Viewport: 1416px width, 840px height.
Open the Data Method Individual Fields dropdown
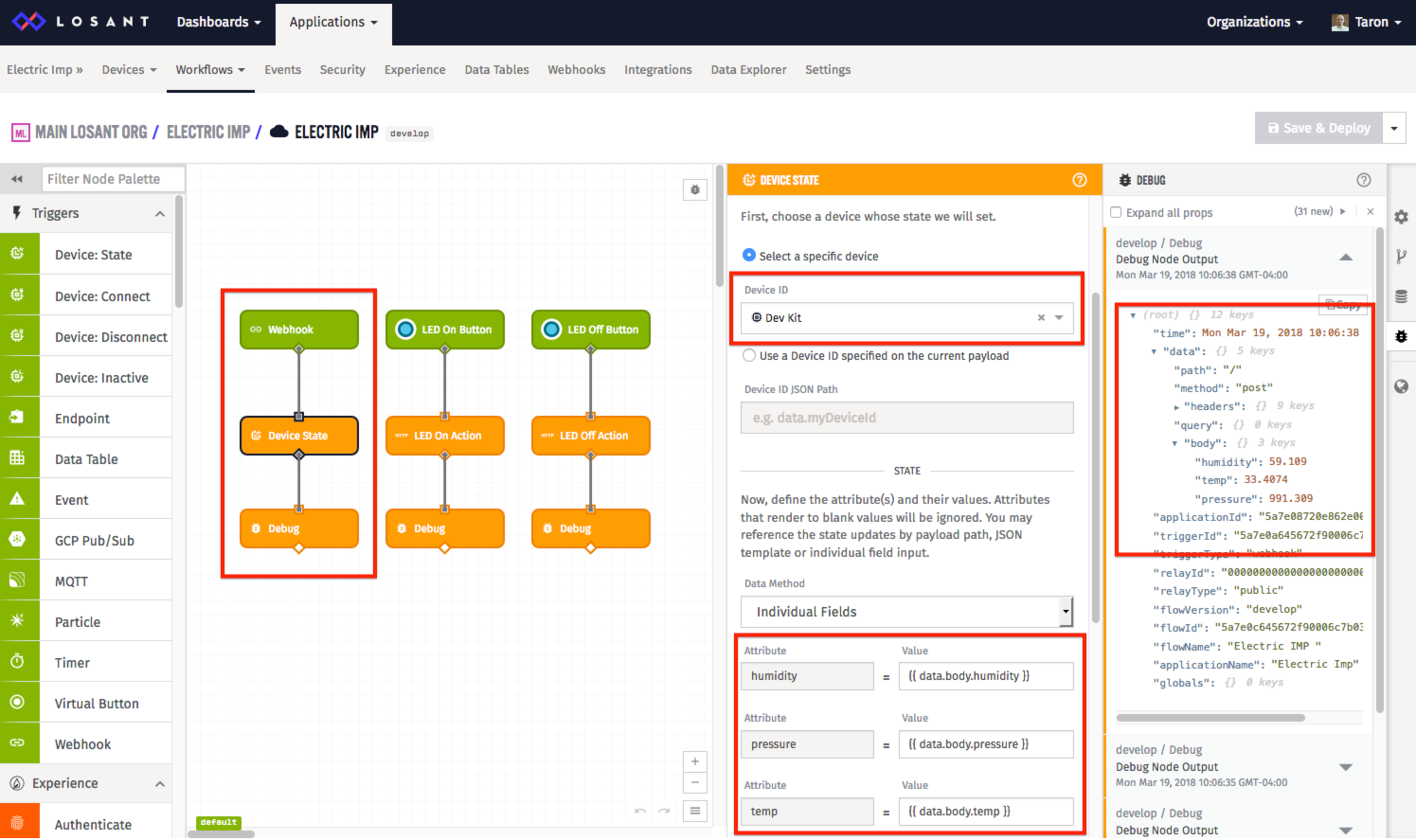click(x=906, y=612)
